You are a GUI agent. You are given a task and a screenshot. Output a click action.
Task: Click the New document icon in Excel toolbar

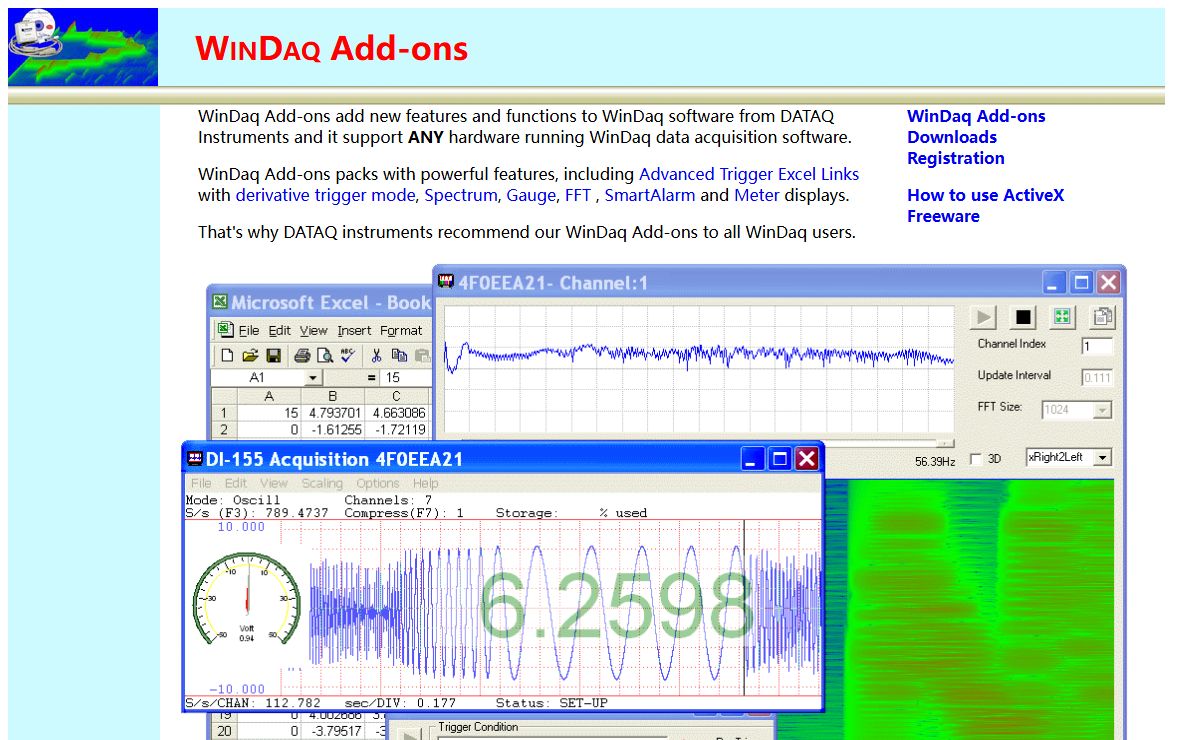coord(227,355)
